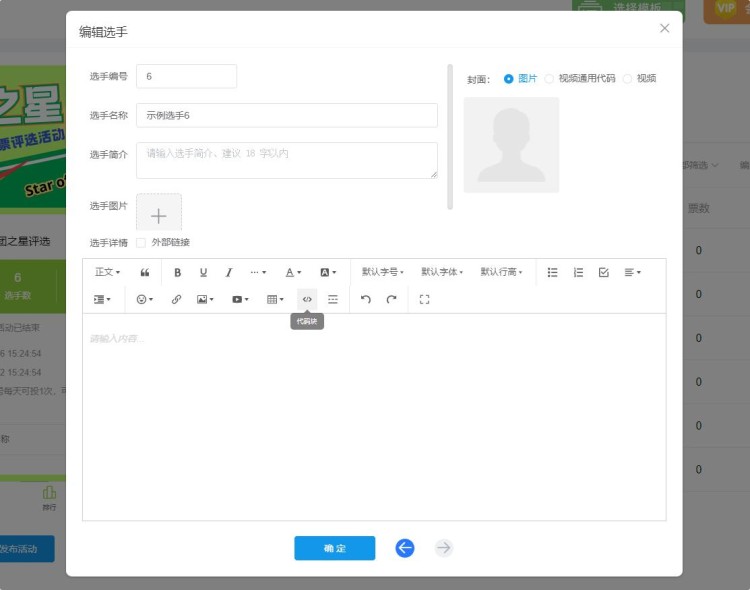Toggle bold formatting in editor toolbar
The image size is (750, 590).
coord(178,272)
